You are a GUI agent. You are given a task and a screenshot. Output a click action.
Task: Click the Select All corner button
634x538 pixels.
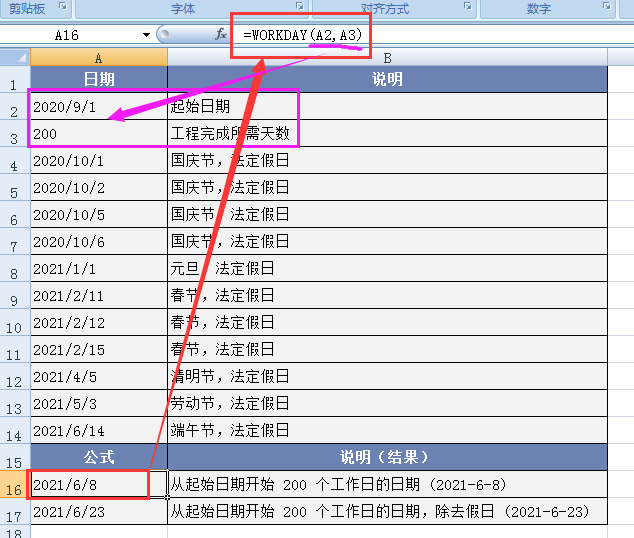[15, 57]
